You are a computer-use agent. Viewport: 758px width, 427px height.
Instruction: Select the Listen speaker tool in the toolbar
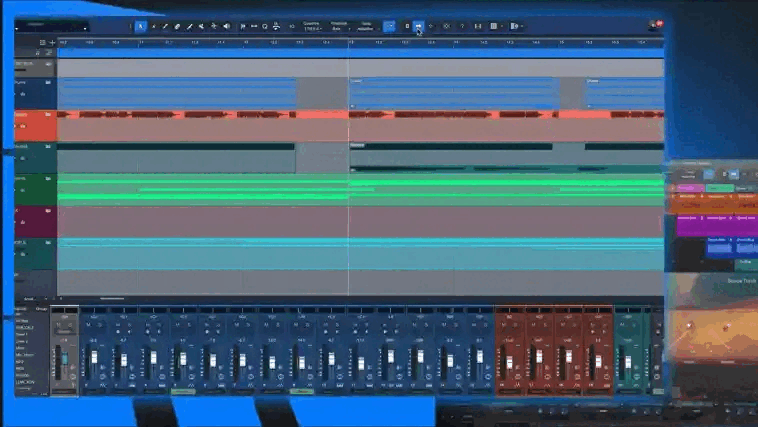226,26
